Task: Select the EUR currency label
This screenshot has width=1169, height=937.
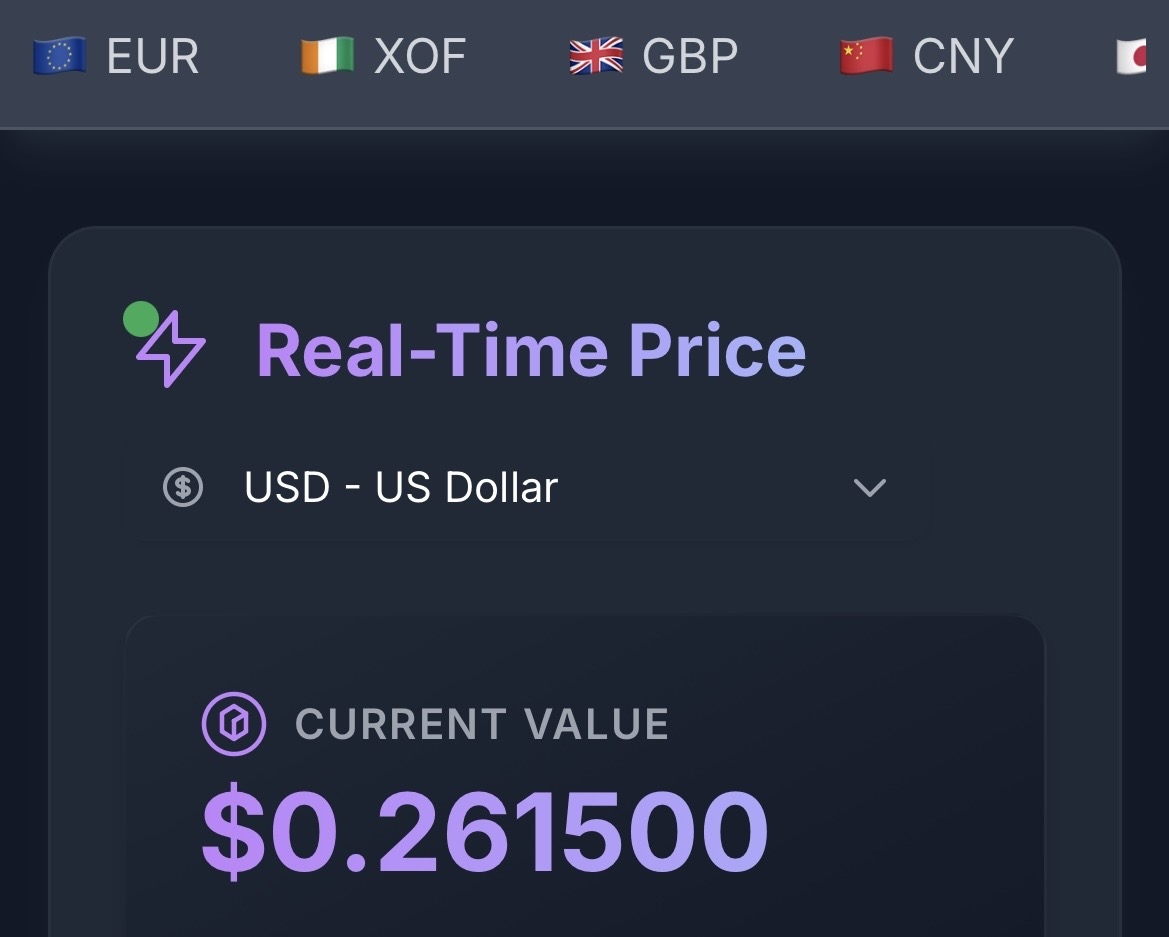Action: tap(152, 56)
